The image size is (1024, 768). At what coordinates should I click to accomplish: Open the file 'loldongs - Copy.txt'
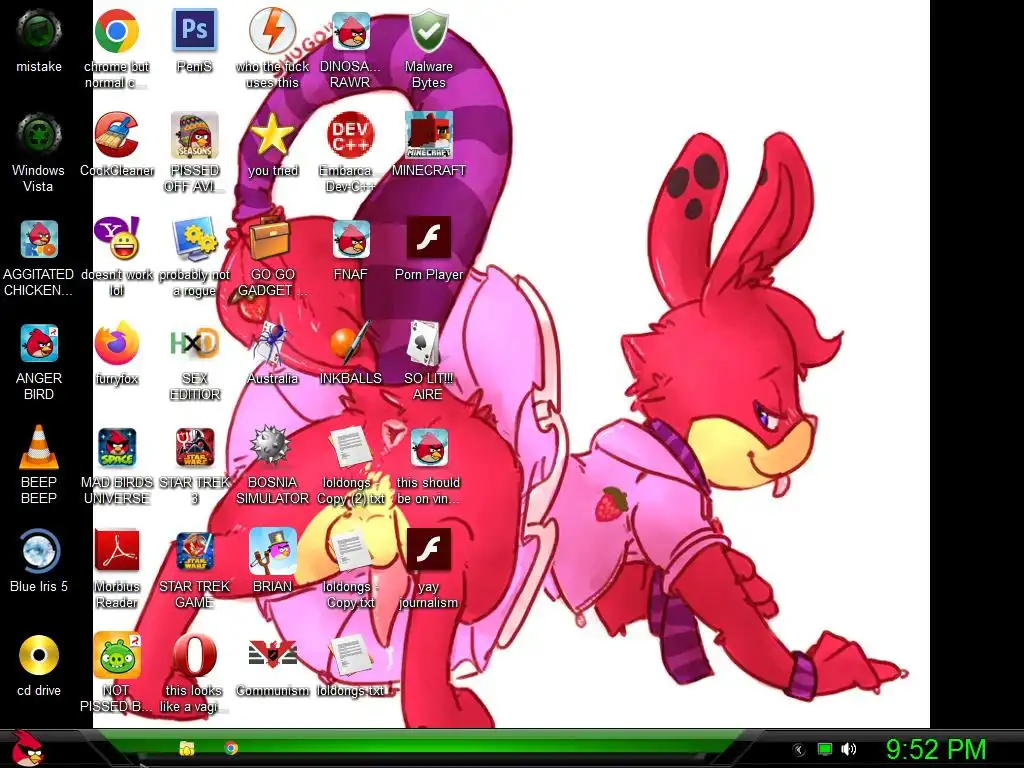(x=351, y=551)
